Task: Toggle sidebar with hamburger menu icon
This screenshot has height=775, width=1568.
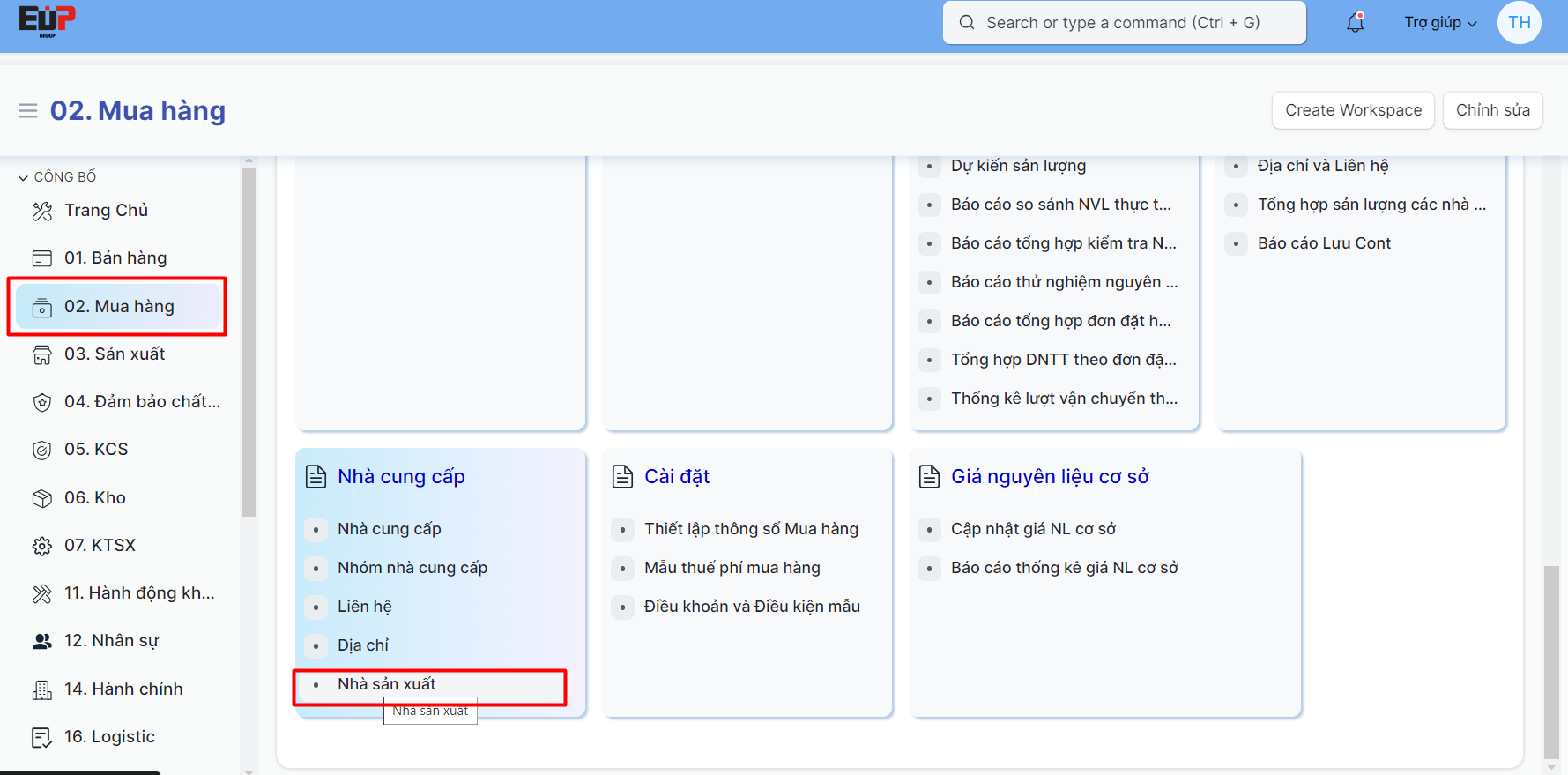Action: (x=28, y=111)
